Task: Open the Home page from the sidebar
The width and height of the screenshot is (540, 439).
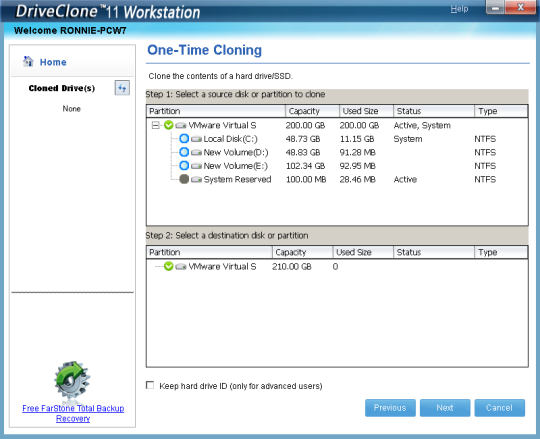Action: coord(53,62)
